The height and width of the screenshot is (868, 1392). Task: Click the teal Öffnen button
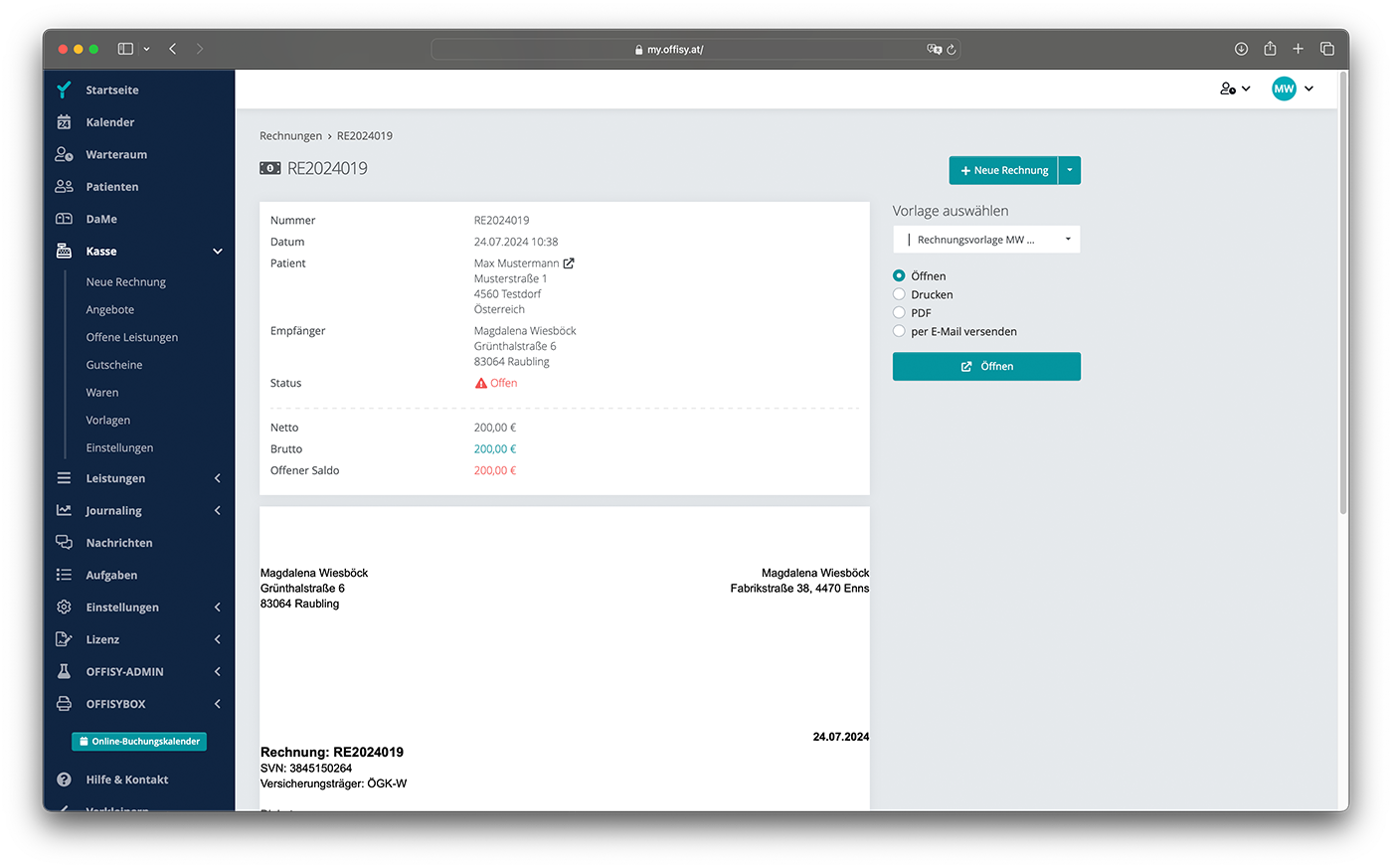tap(986, 367)
